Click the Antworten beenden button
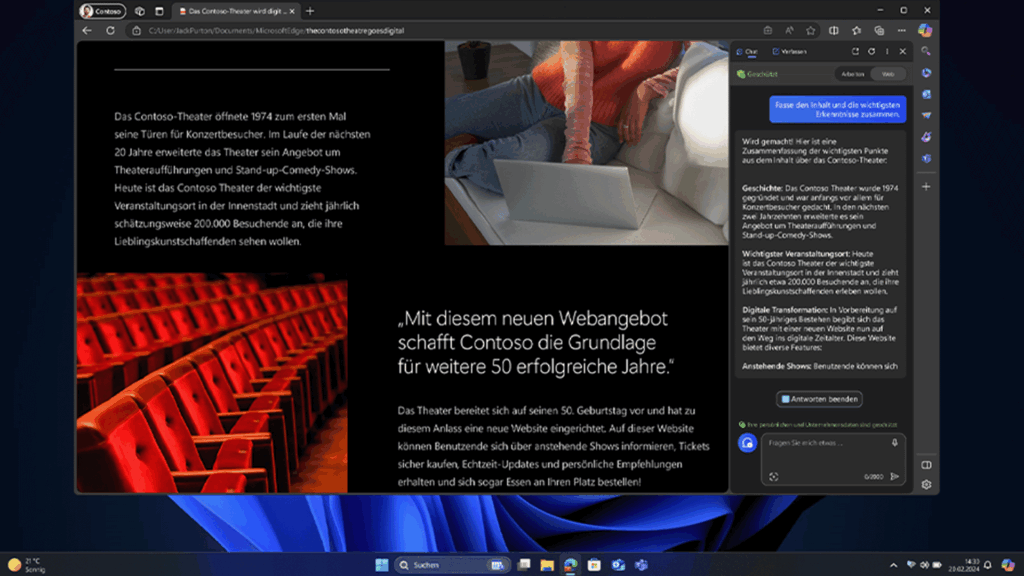The image size is (1024, 576). 819,399
